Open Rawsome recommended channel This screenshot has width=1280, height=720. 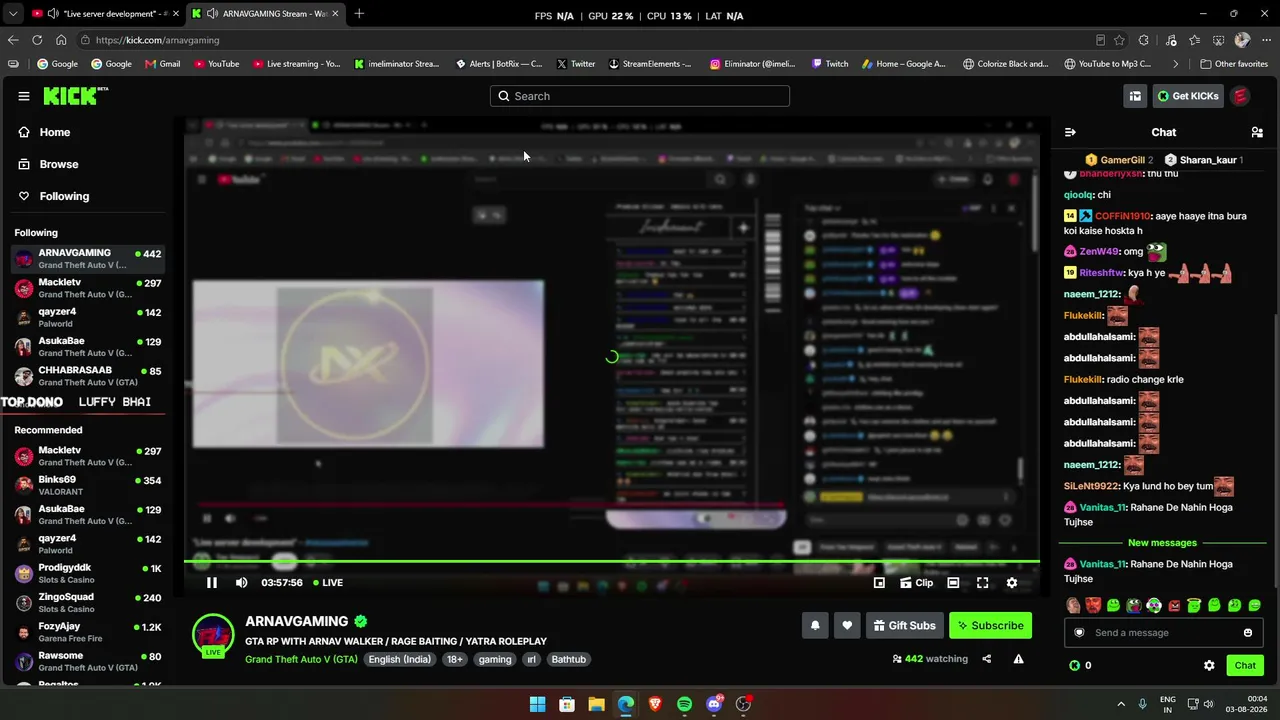click(x=88, y=661)
